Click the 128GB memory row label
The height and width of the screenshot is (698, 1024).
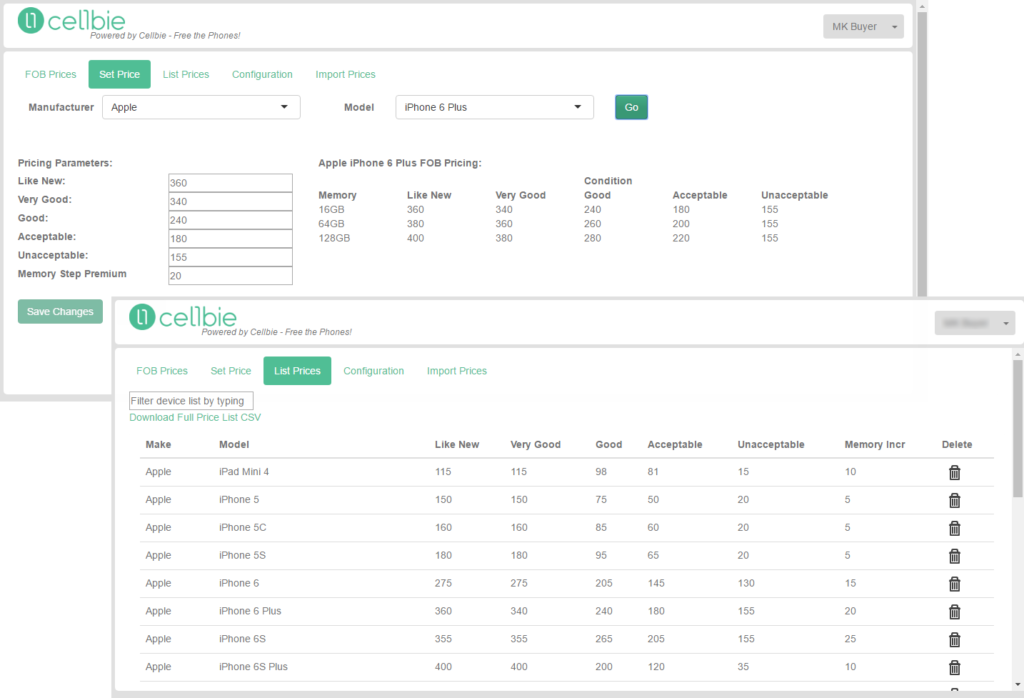334,238
